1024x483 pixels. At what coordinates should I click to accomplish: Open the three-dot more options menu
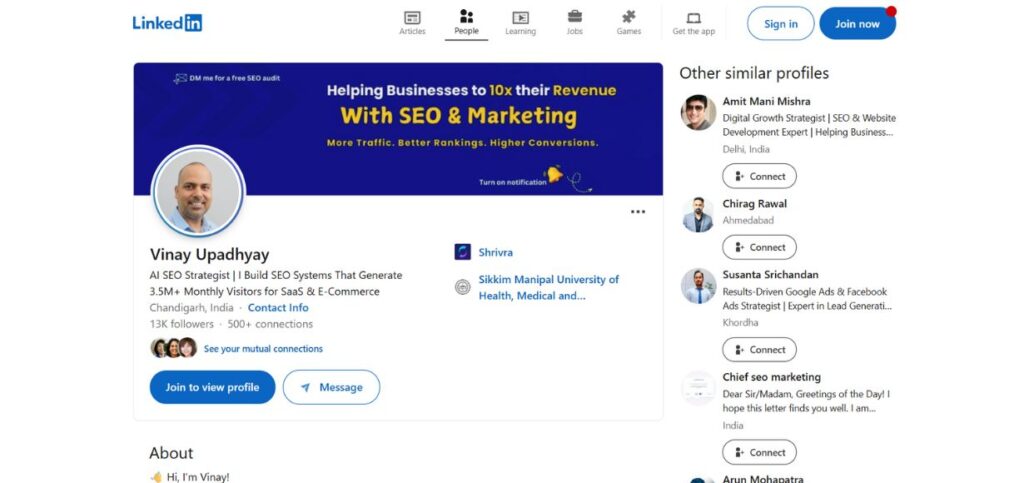click(x=638, y=211)
